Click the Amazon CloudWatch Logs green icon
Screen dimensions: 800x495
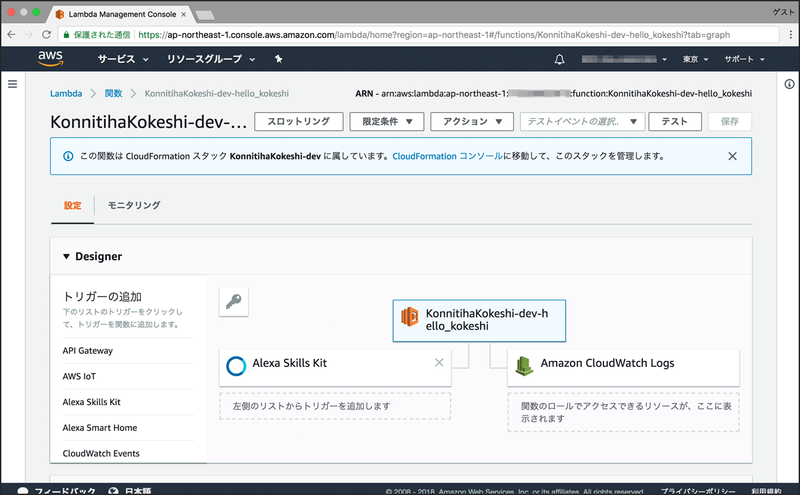pyautogui.click(x=524, y=366)
